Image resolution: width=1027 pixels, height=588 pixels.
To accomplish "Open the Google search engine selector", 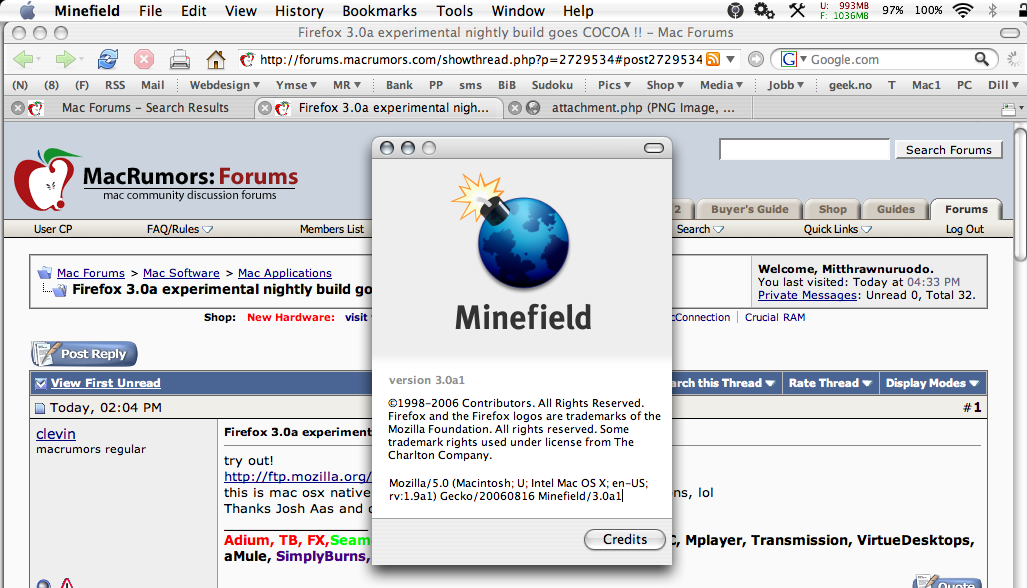I will 793,60.
